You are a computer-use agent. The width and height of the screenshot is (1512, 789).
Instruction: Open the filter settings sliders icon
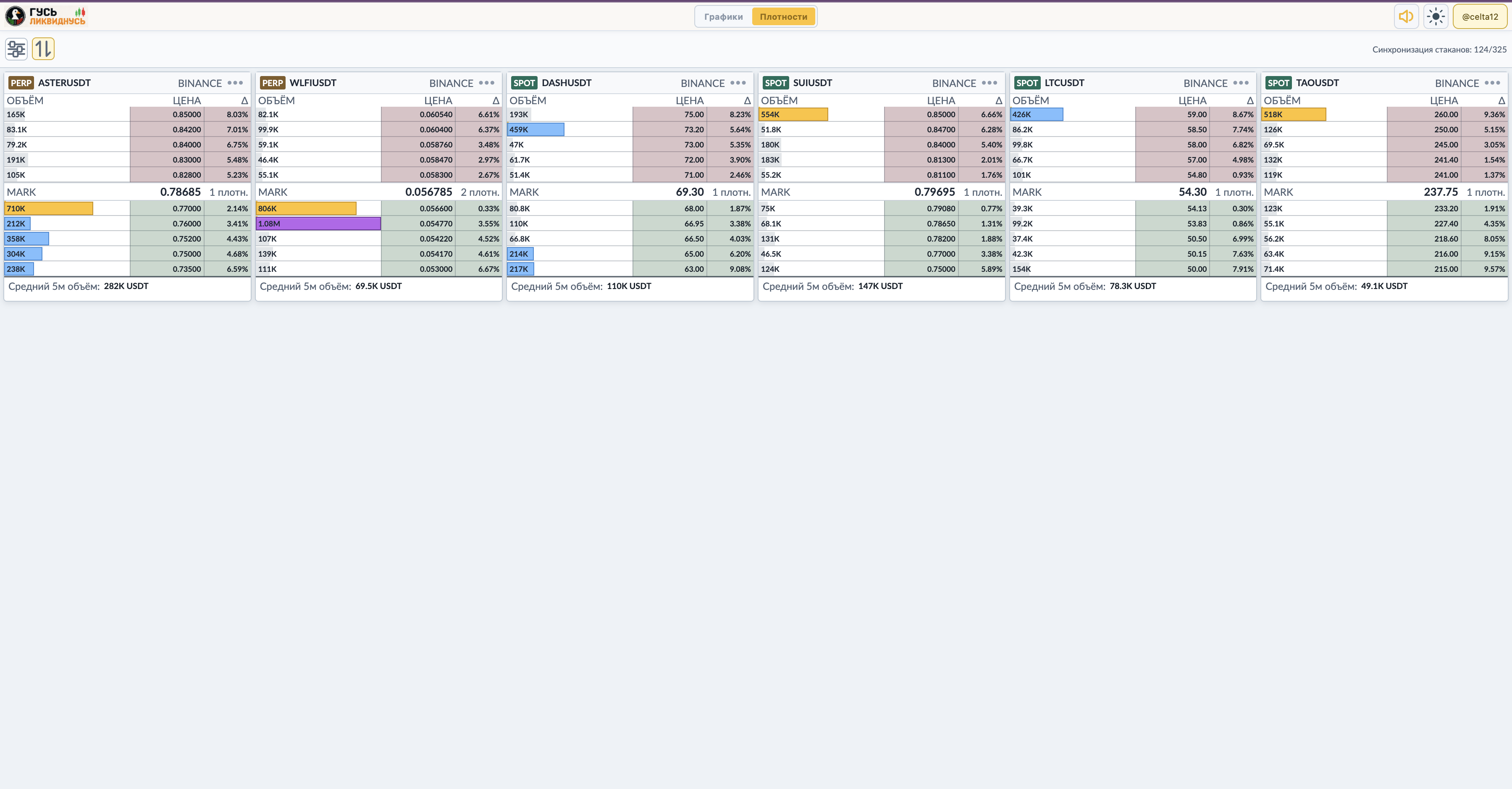16,49
